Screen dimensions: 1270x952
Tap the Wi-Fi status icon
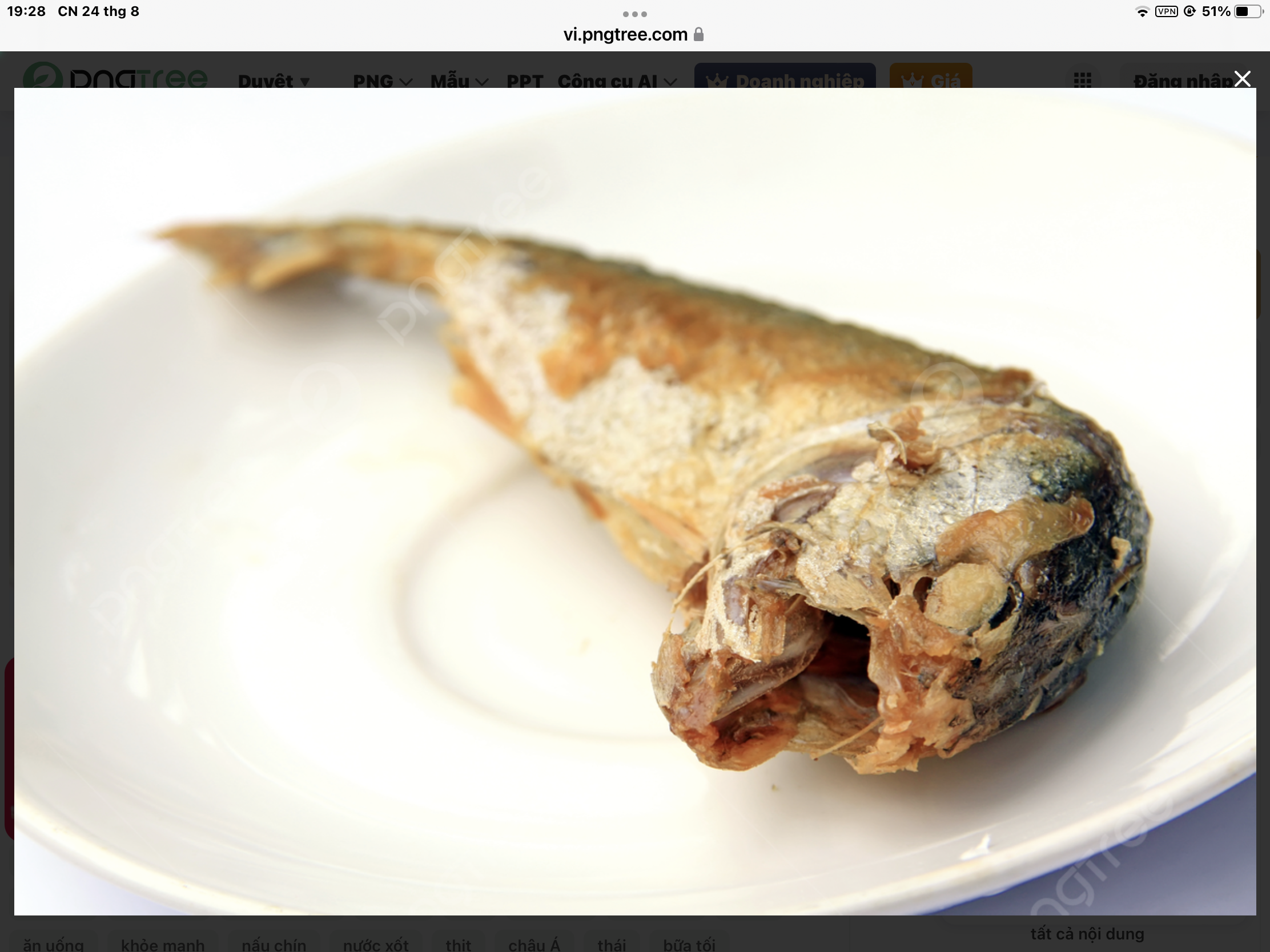coord(1142,11)
